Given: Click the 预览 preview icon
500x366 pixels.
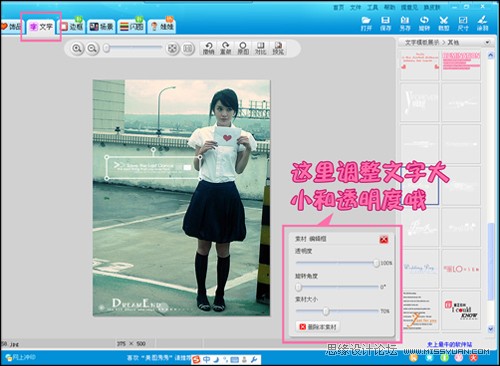Looking at the screenshot, I should click(278, 48).
